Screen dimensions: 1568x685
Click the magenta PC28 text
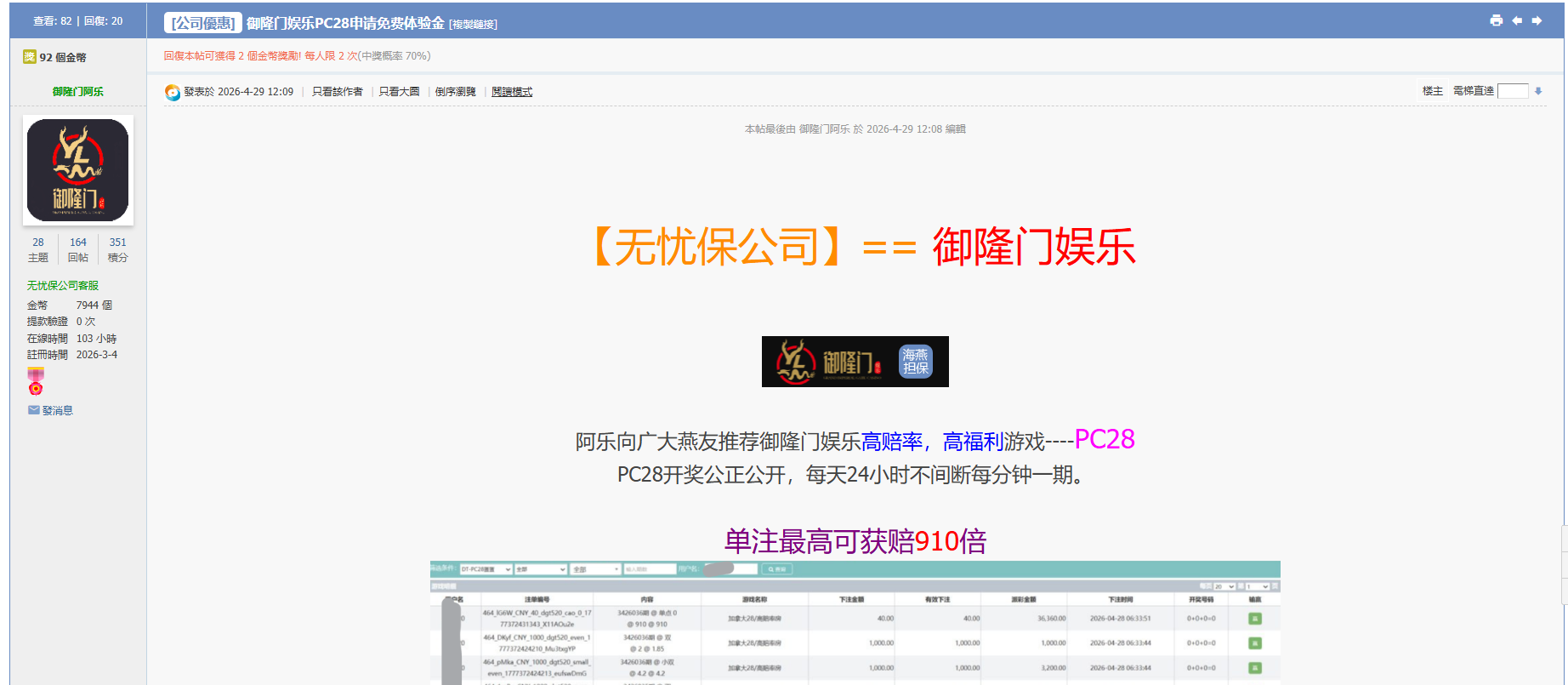pyautogui.click(x=1105, y=440)
